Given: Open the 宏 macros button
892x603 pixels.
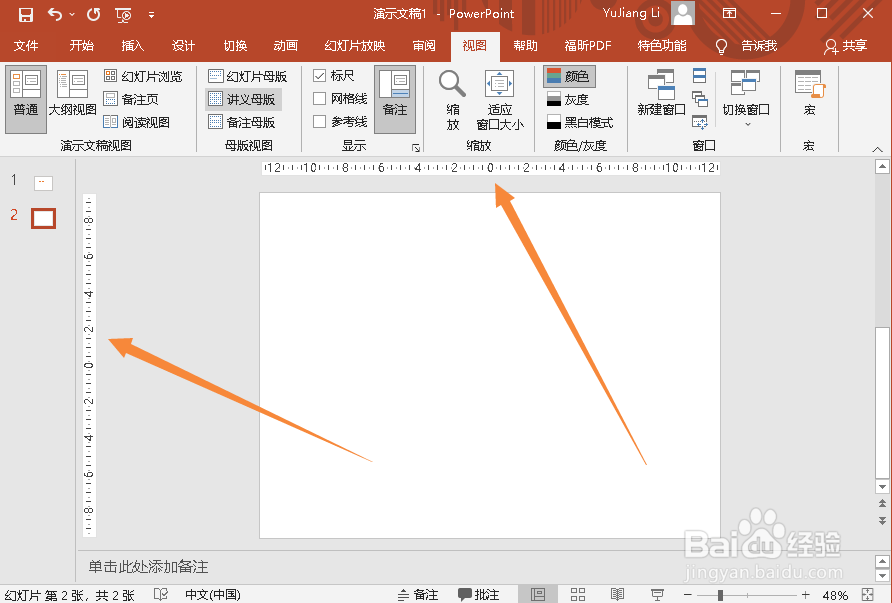Looking at the screenshot, I should pos(810,93).
